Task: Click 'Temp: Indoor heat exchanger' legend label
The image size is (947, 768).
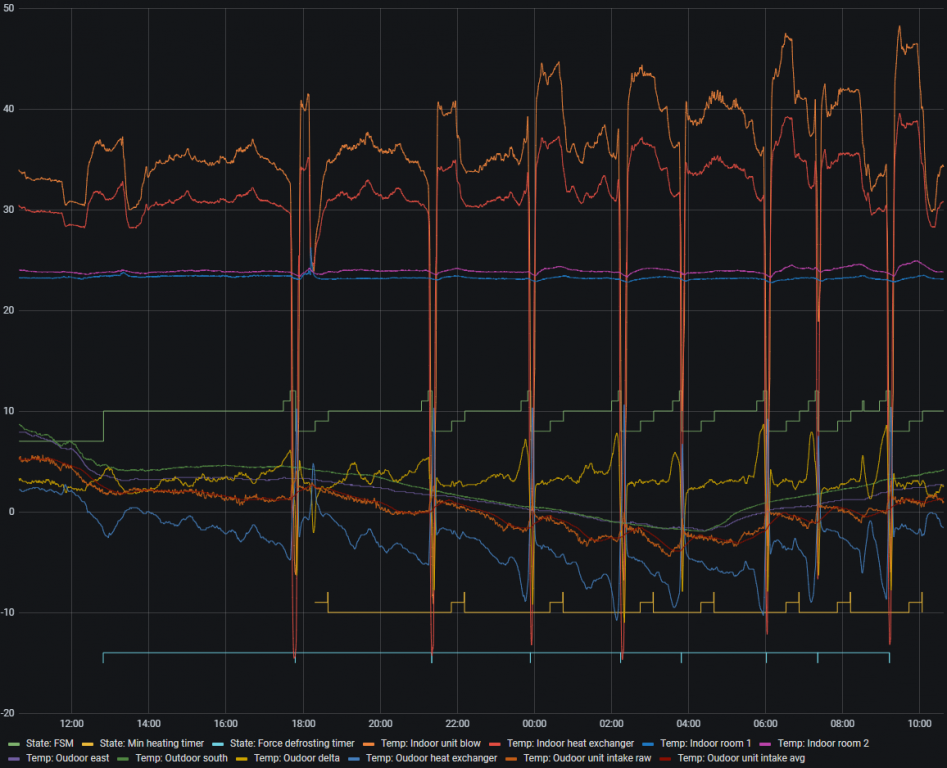Action: coord(570,743)
